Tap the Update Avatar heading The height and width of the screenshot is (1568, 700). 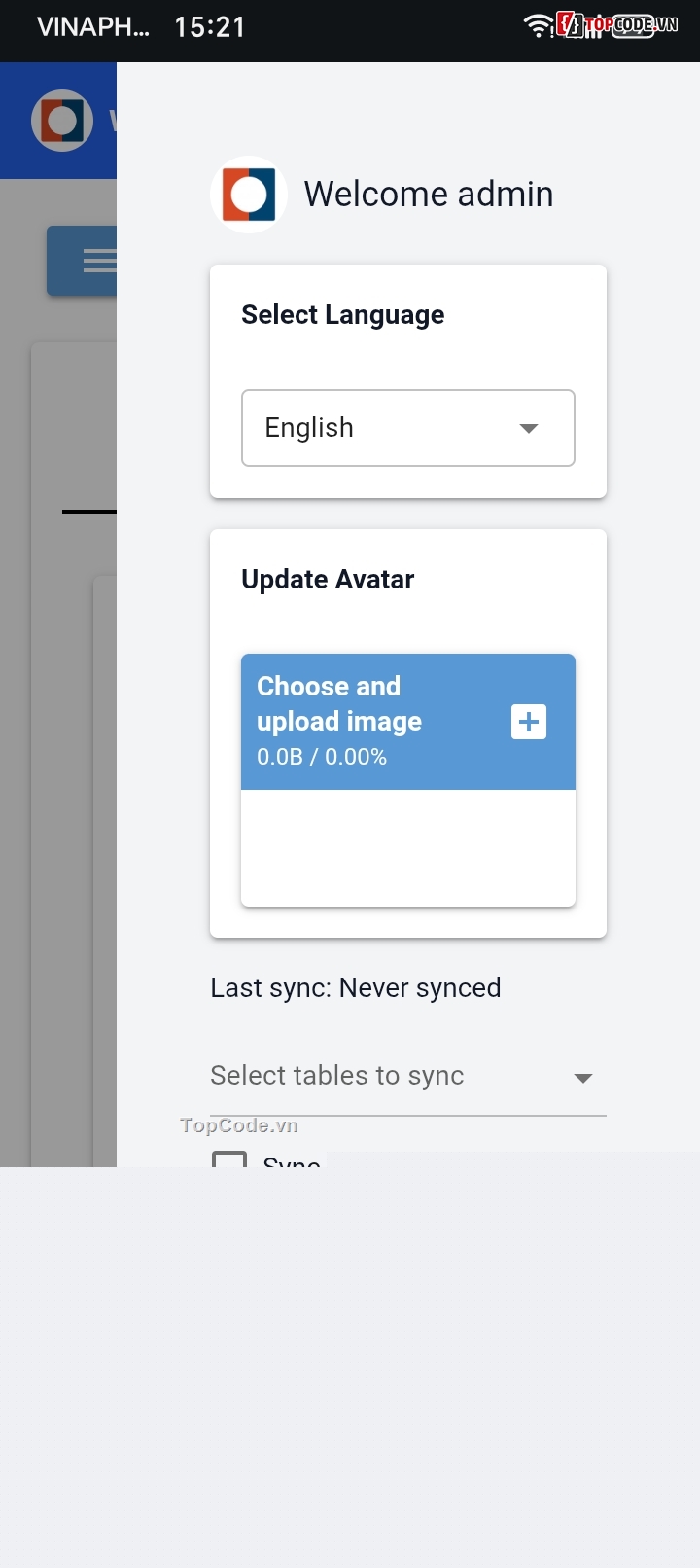tap(328, 580)
